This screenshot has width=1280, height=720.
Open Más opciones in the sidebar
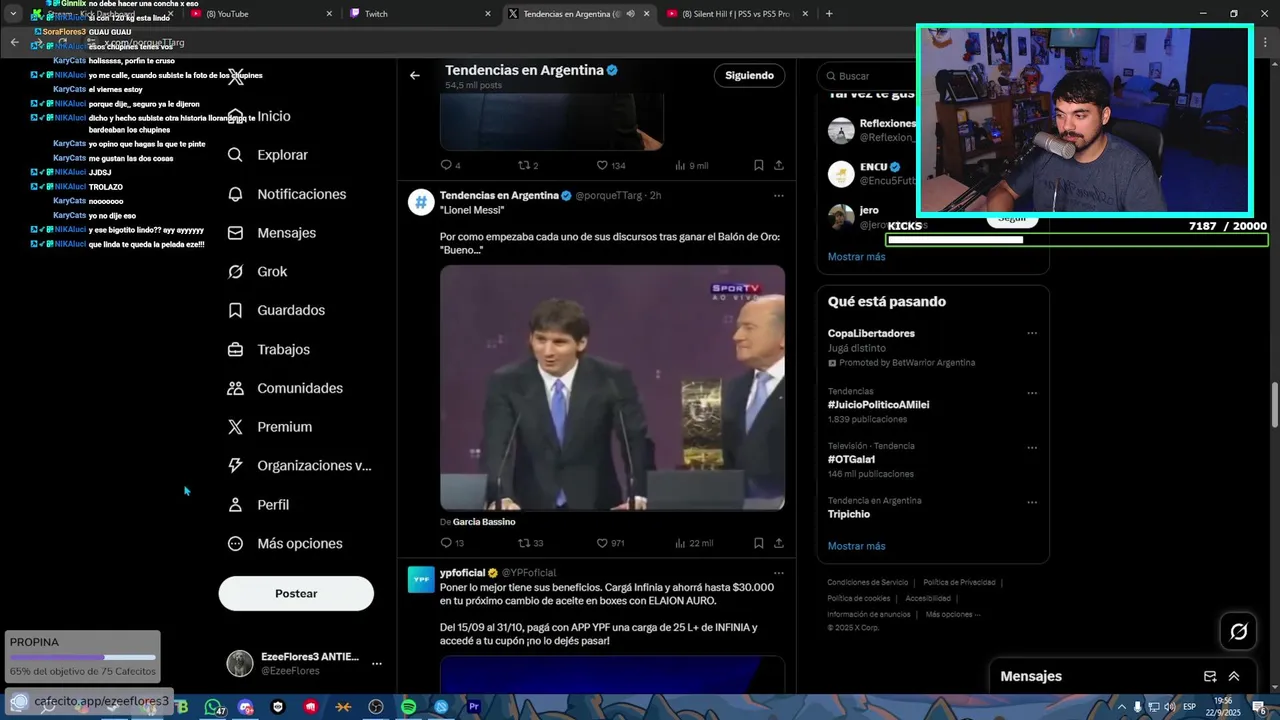(x=285, y=544)
